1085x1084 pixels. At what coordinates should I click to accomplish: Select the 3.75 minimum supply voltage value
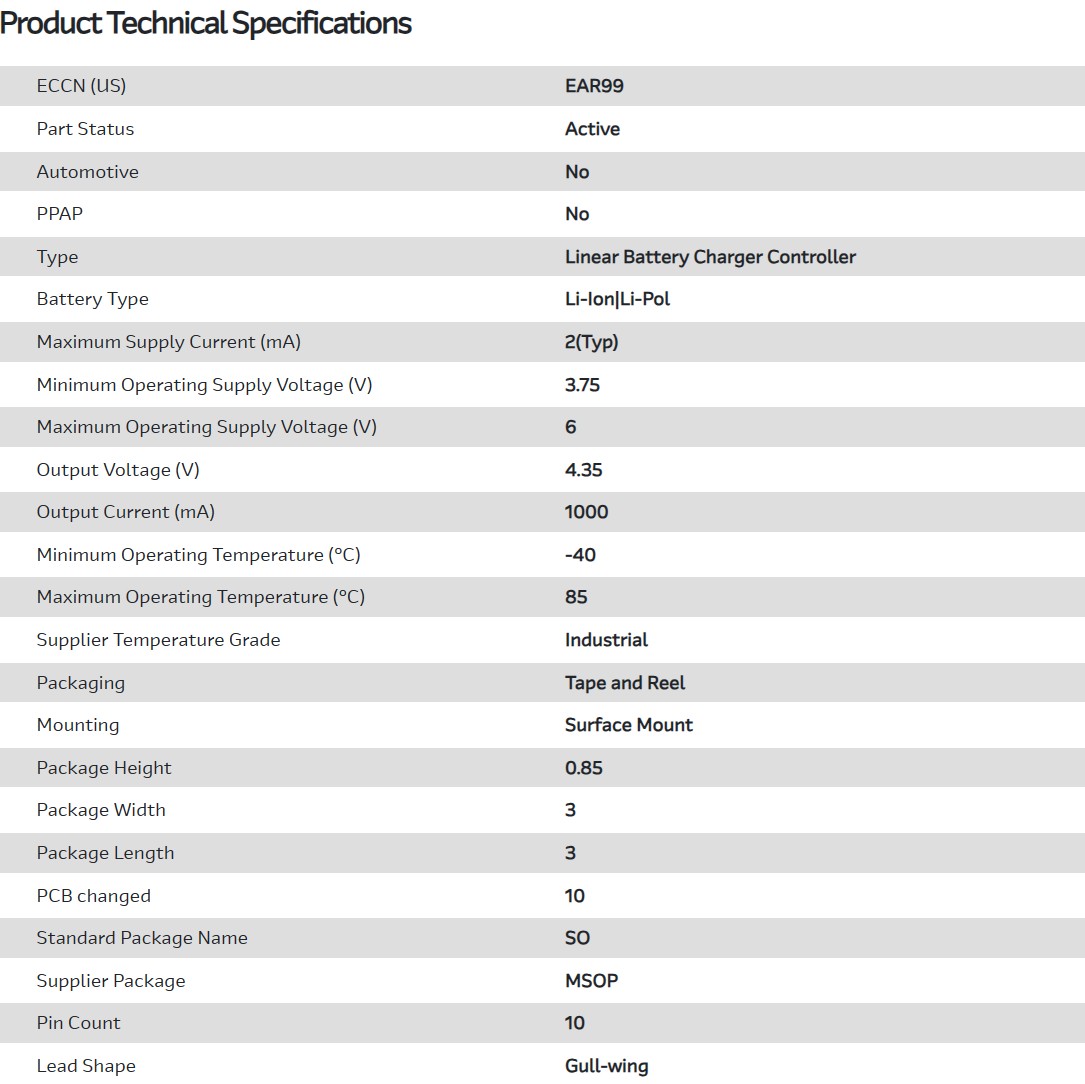pos(582,385)
